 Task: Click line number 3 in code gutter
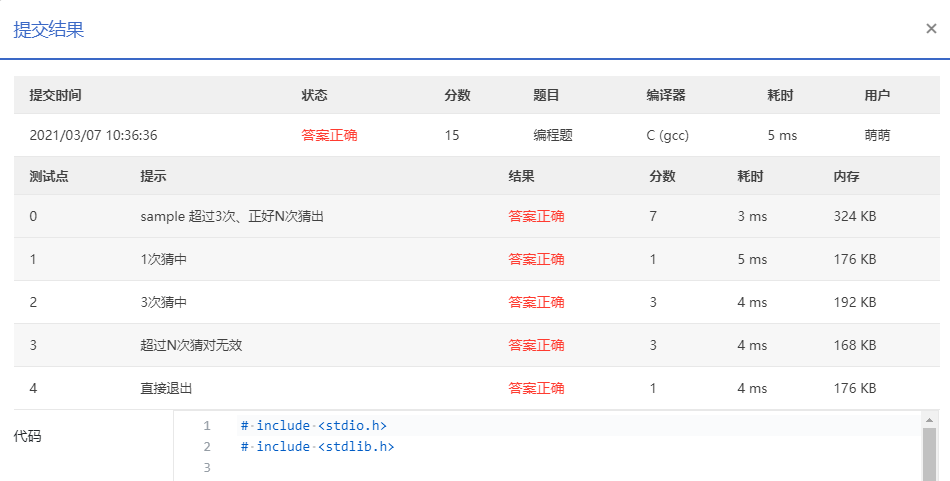pos(207,467)
